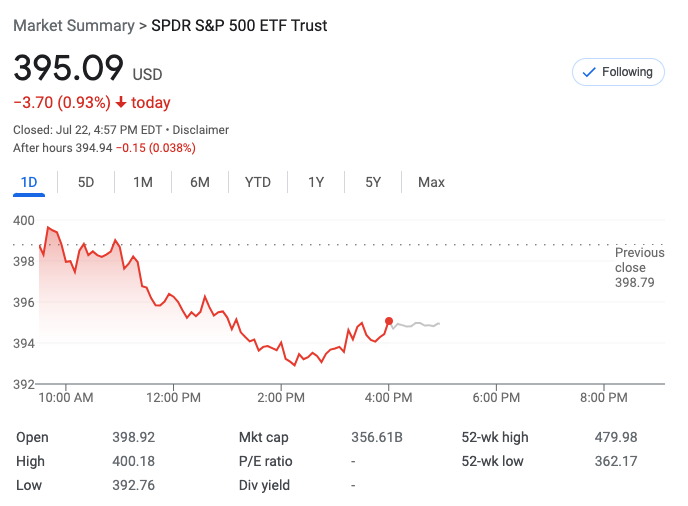The image size is (688, 506).
Task: Click the SPDR S&P 500 ETF Trust title
Action: coord(239,25)
